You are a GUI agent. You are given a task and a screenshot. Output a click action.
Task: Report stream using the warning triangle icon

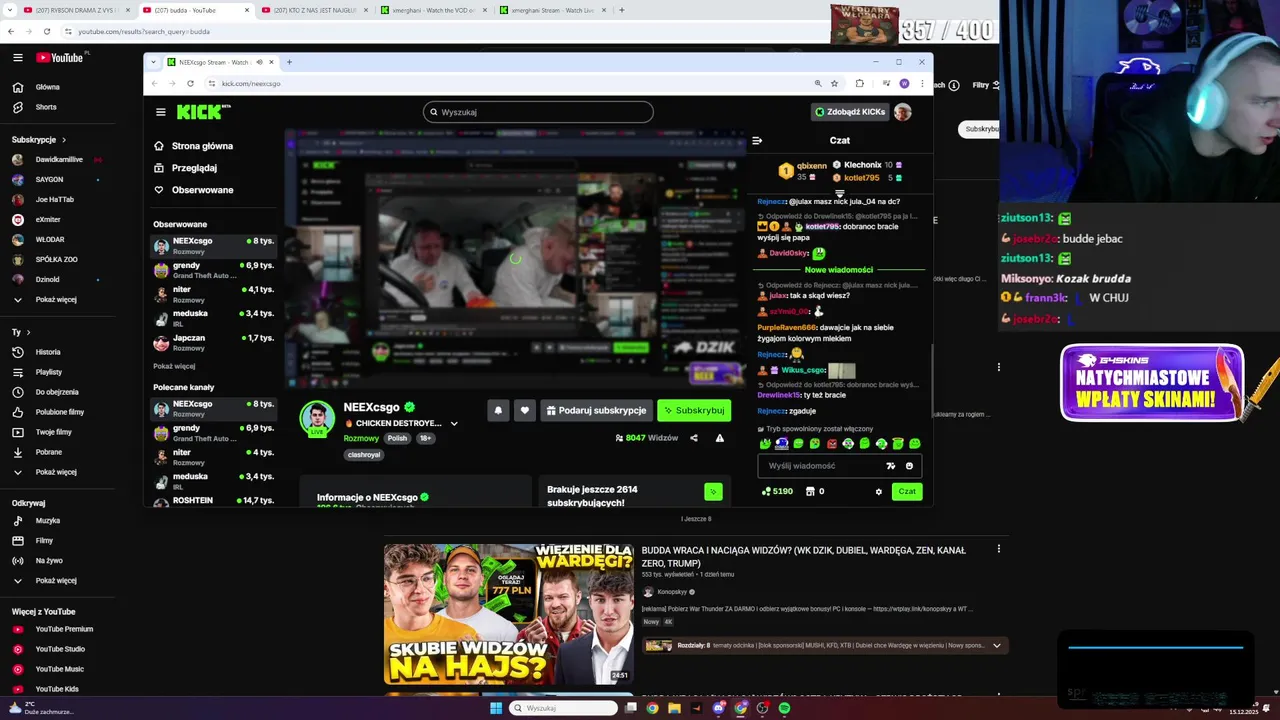click(719, 438)
